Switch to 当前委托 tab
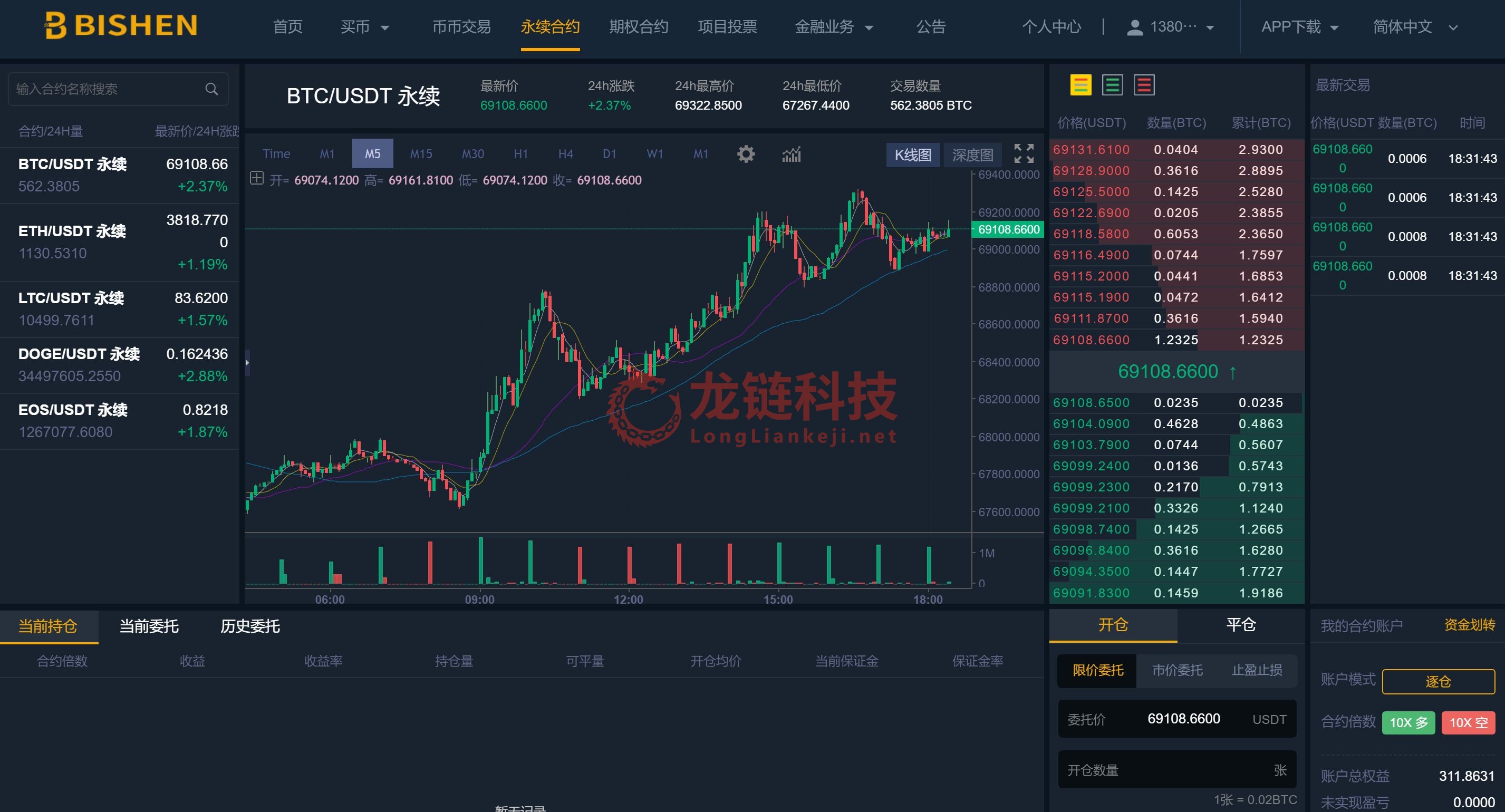Screen dimensions: 1505x812 coord(149,626)
